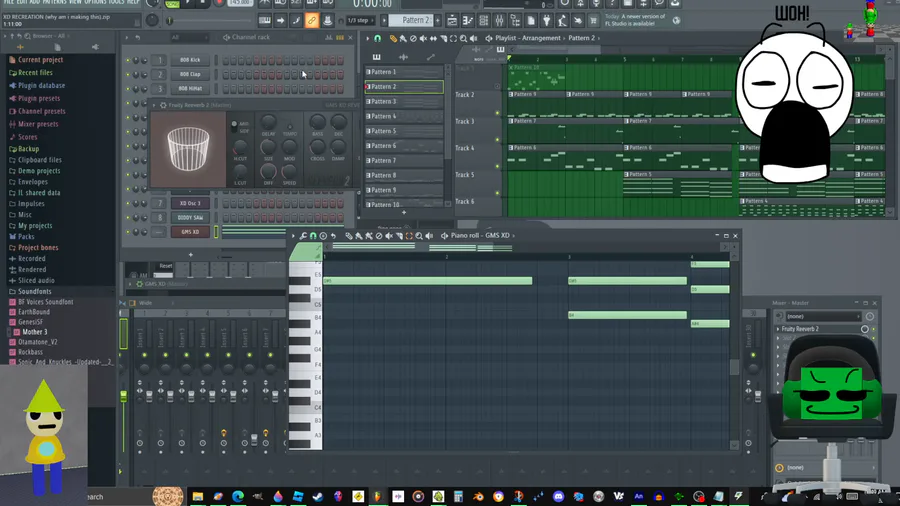Open the snap '1/3 step' dropdown
This screenshot has width=900, height=506.
[x=359, y=21]
